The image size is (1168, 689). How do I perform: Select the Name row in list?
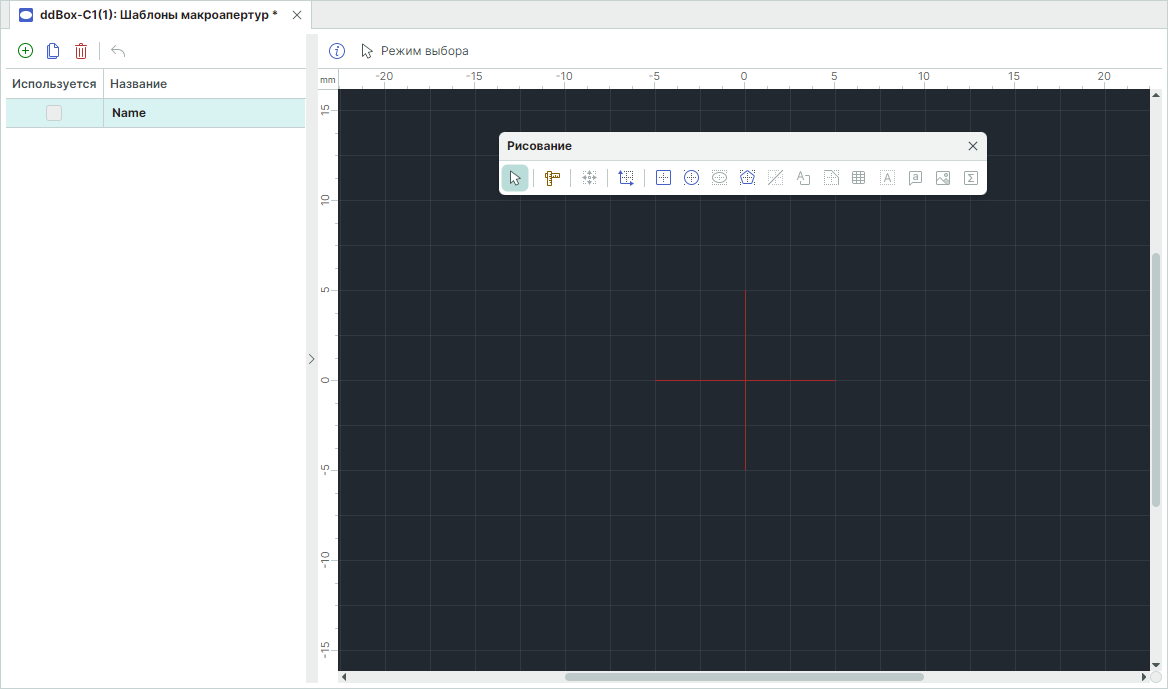pyautogui.click(x=200, y=114)
